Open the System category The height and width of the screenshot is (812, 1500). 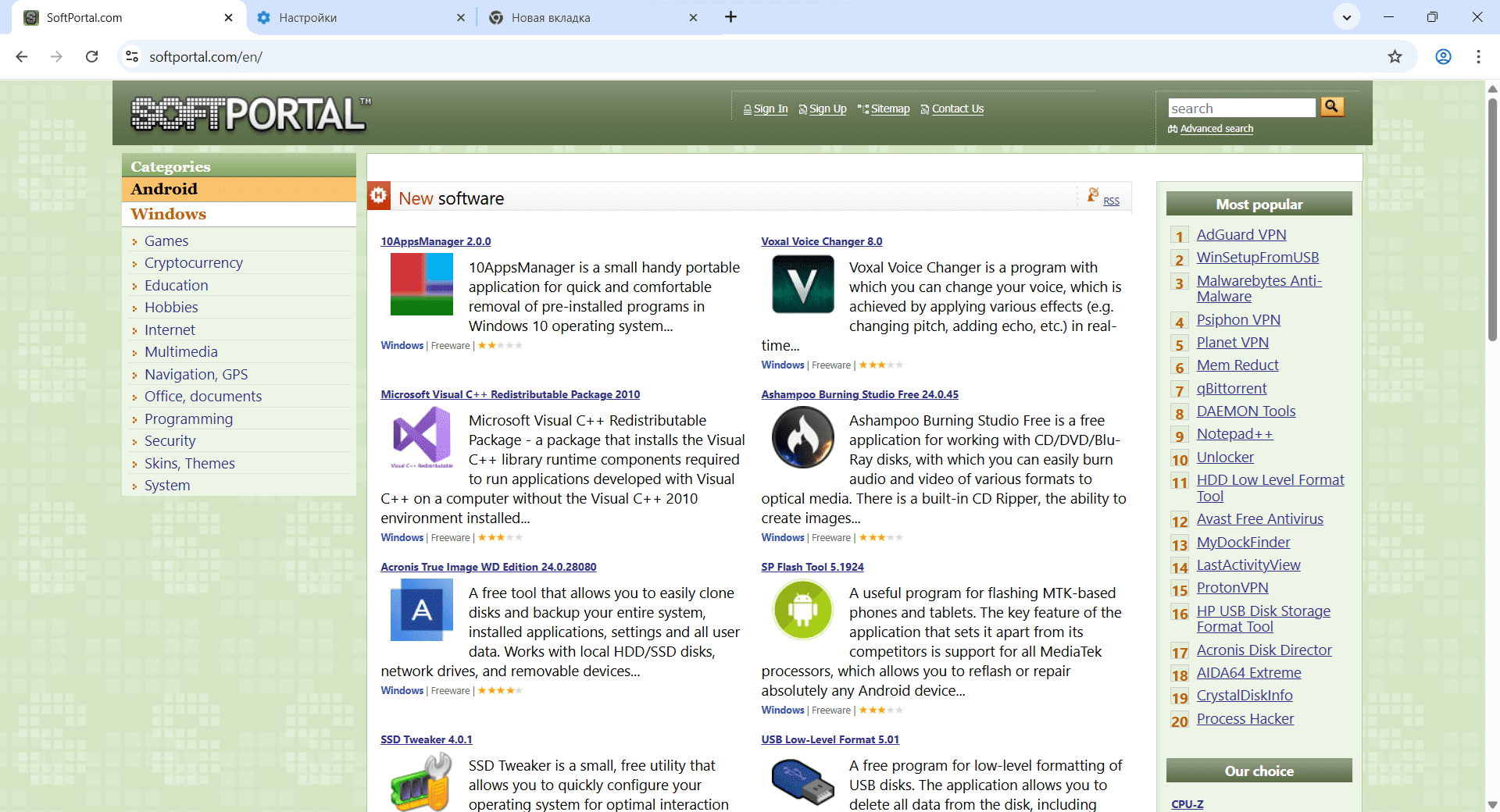pyautogui.click(x=167, y=486)
